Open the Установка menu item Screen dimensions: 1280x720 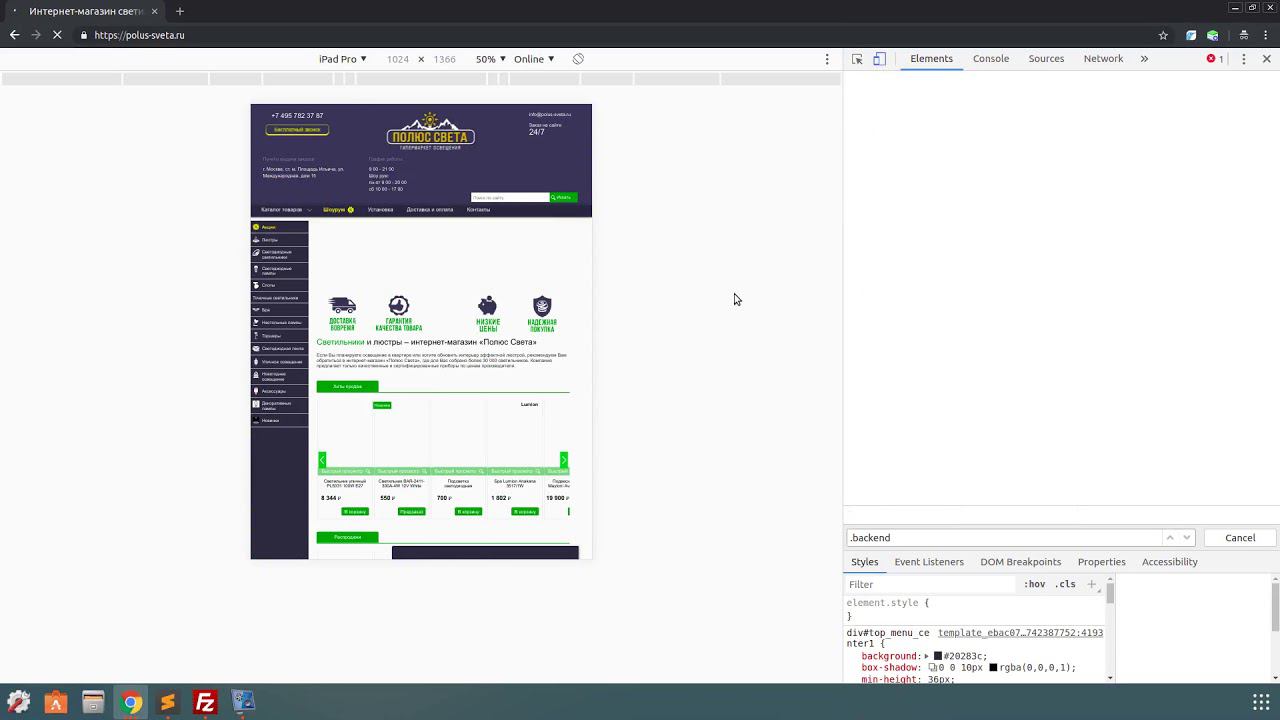coord(380,210)
